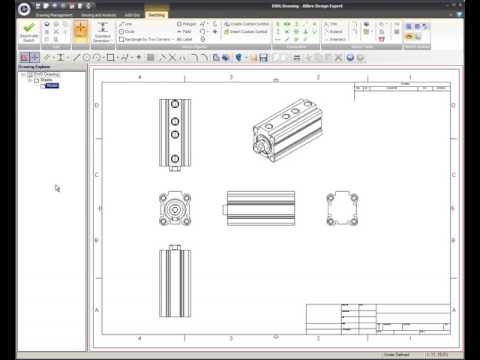Open the Rectangle by Two Corners dropdown arrow
480x360 pixels.
point(173,39)
